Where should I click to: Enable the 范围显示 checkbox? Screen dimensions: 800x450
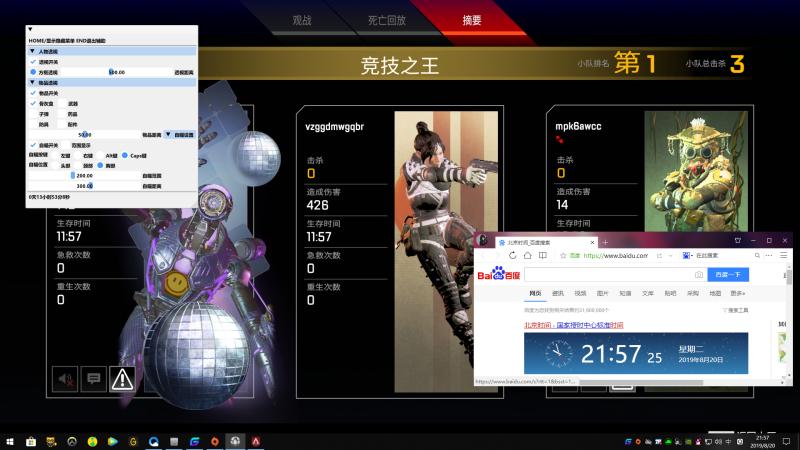click(66, 145)
